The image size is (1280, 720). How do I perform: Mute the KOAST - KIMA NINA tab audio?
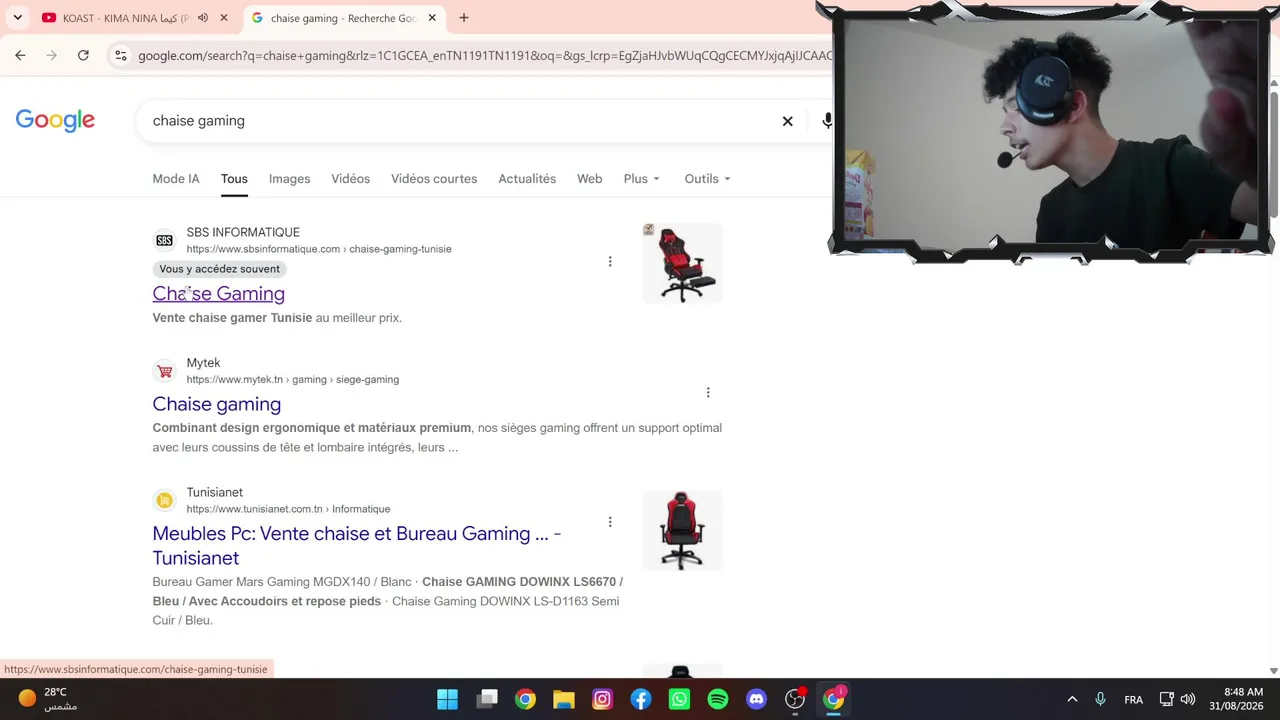coord(203,18)
